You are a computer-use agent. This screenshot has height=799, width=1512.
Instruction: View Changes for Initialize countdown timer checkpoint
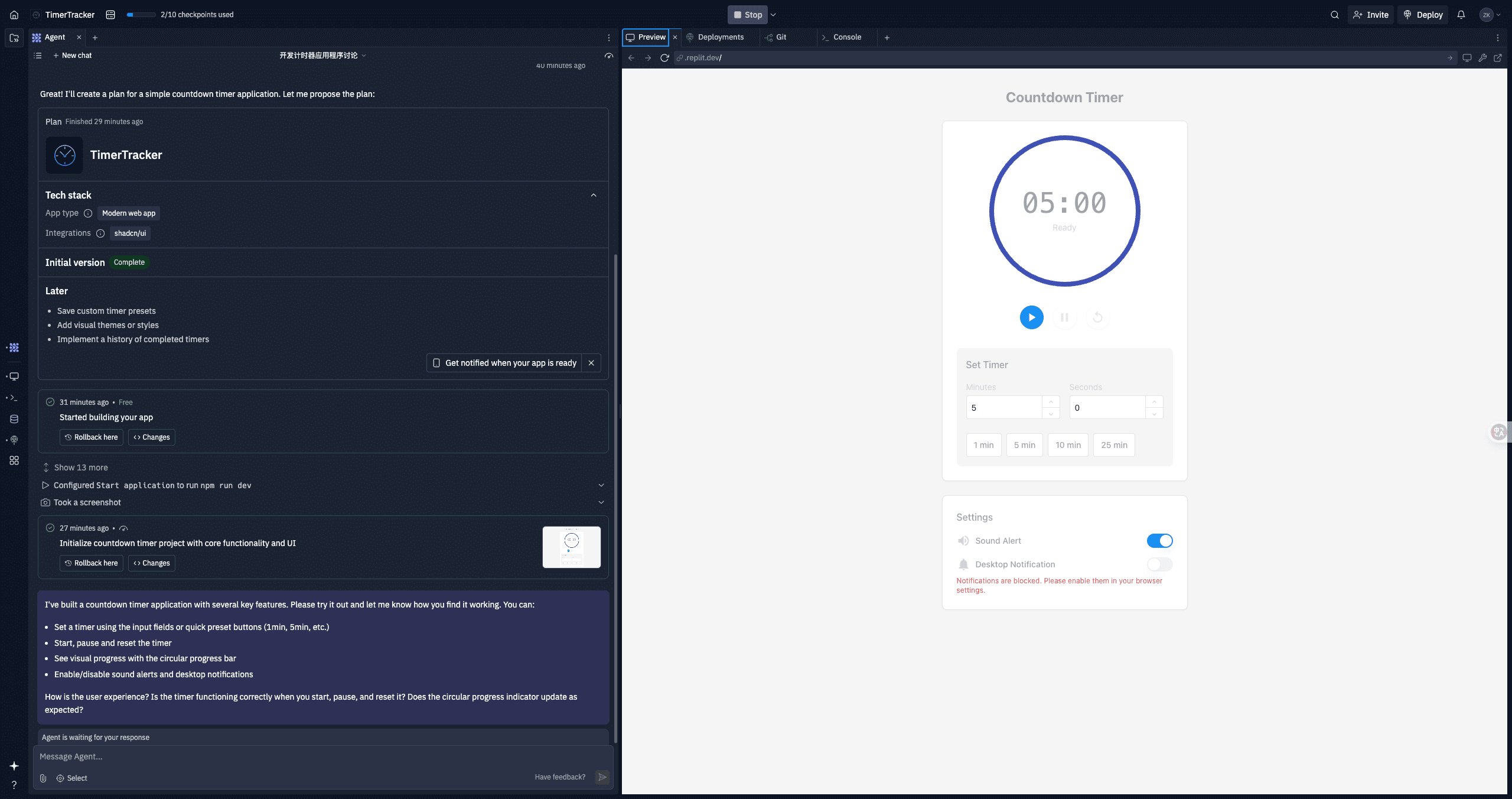click(x=152, y=563)
